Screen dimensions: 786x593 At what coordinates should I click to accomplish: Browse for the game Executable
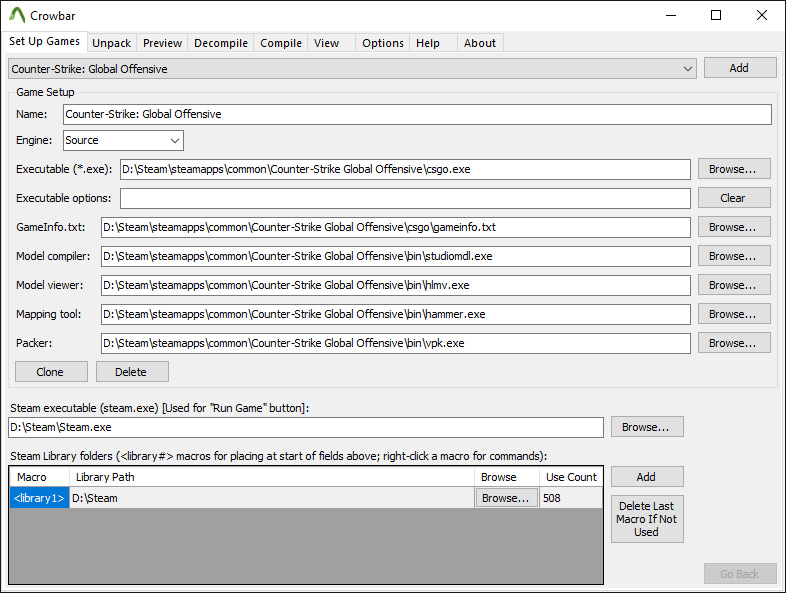click(734, 169)
